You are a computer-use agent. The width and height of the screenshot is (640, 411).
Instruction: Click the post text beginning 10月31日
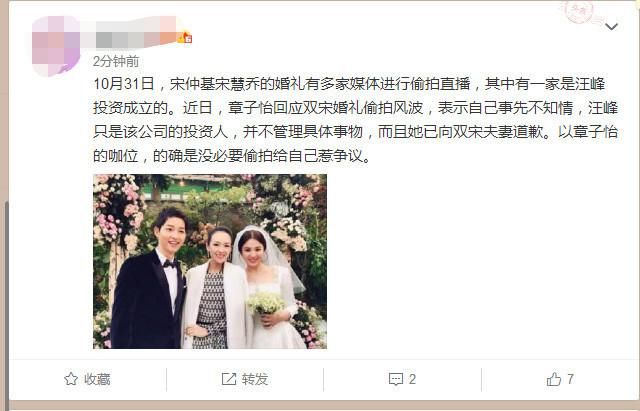point(355,120)
